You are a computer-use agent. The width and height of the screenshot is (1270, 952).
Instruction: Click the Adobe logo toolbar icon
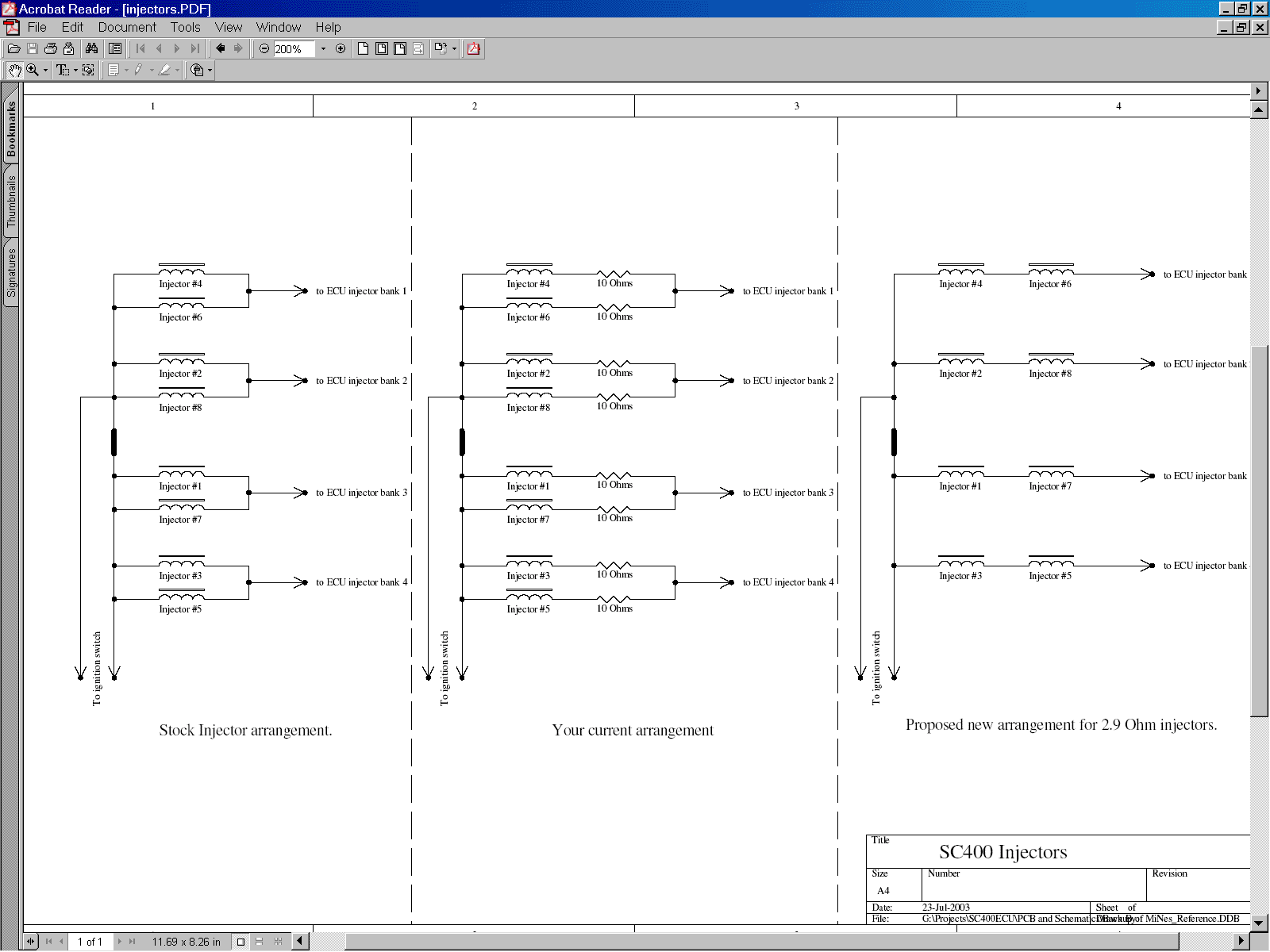click(x=474, y=48)
